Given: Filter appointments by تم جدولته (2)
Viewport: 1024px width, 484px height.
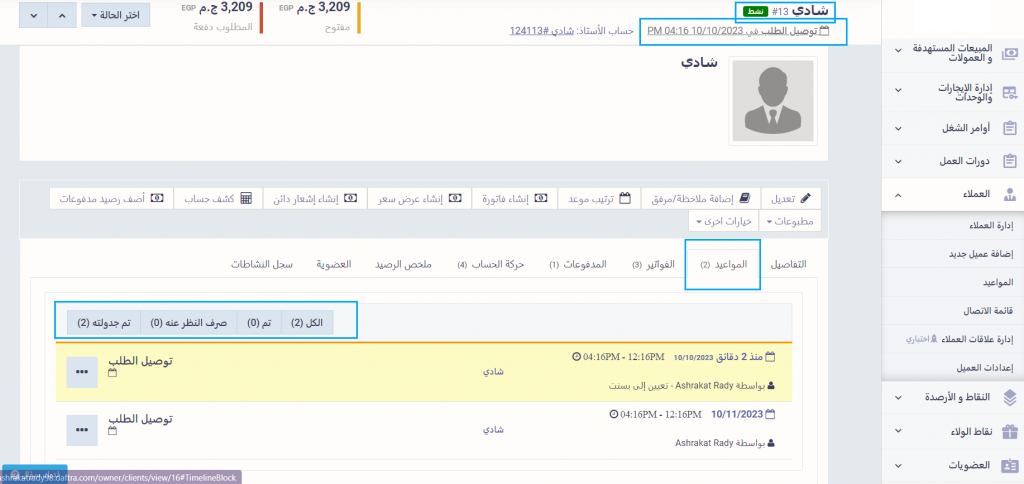Looking at the screenshot, I should pyautogui.click(x=98, y=322).
